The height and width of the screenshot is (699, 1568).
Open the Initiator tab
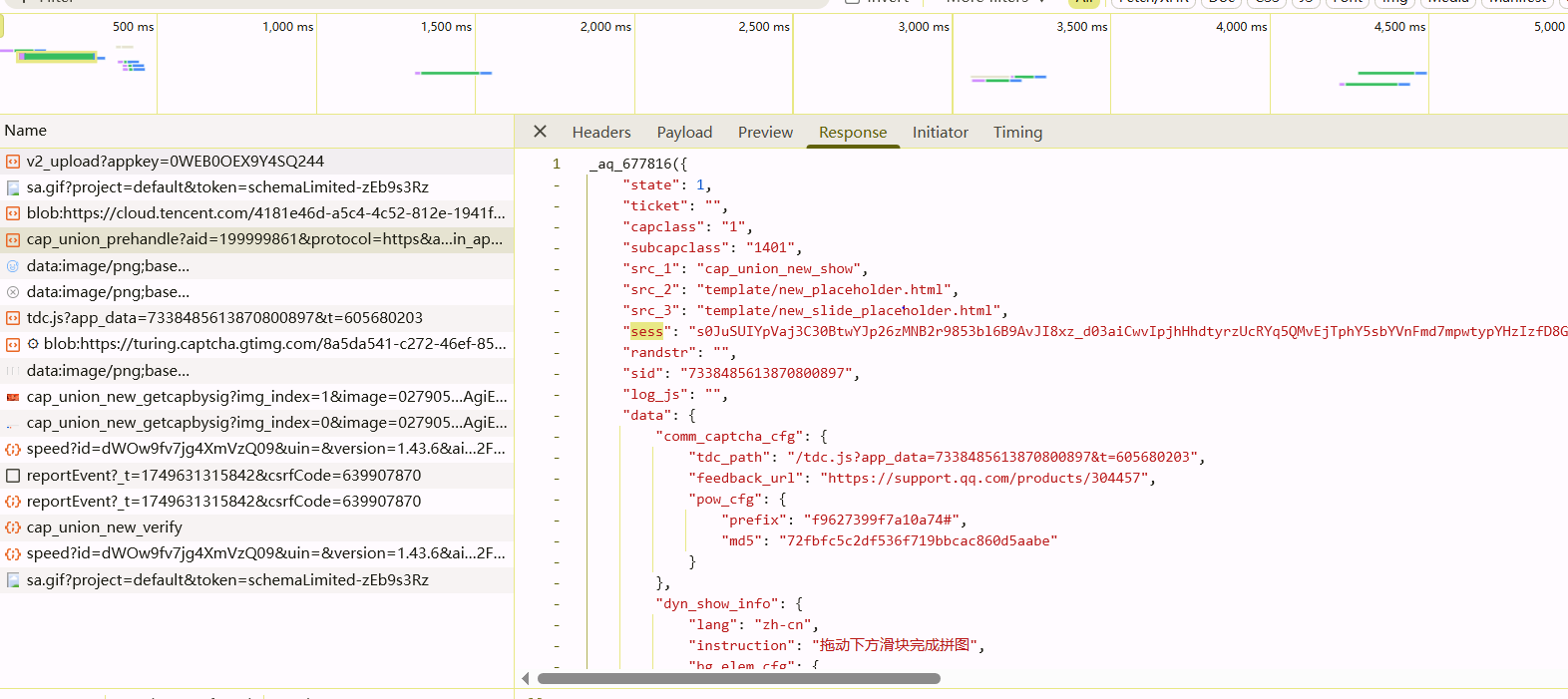pos(940,133)
